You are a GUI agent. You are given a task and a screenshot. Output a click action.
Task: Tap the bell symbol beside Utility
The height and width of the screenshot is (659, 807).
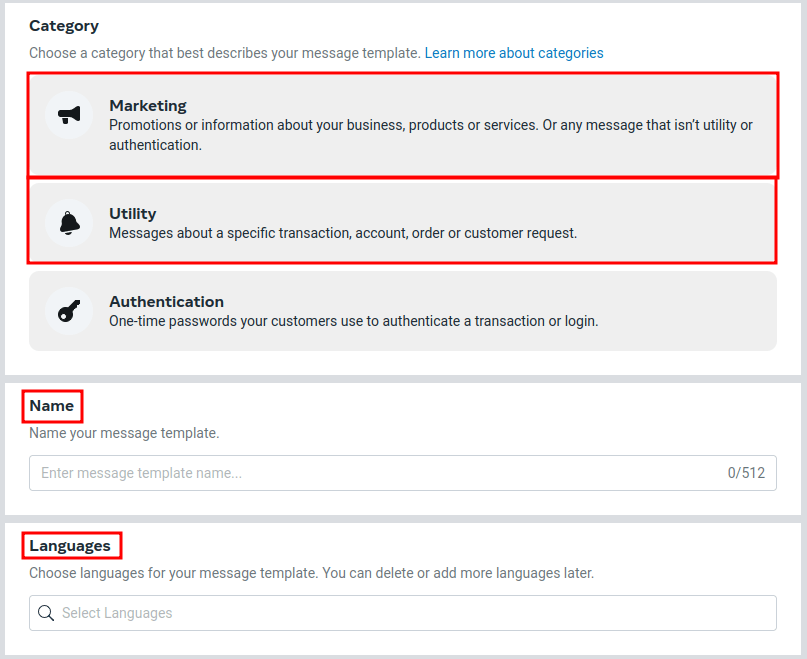[x=68, y=222]
